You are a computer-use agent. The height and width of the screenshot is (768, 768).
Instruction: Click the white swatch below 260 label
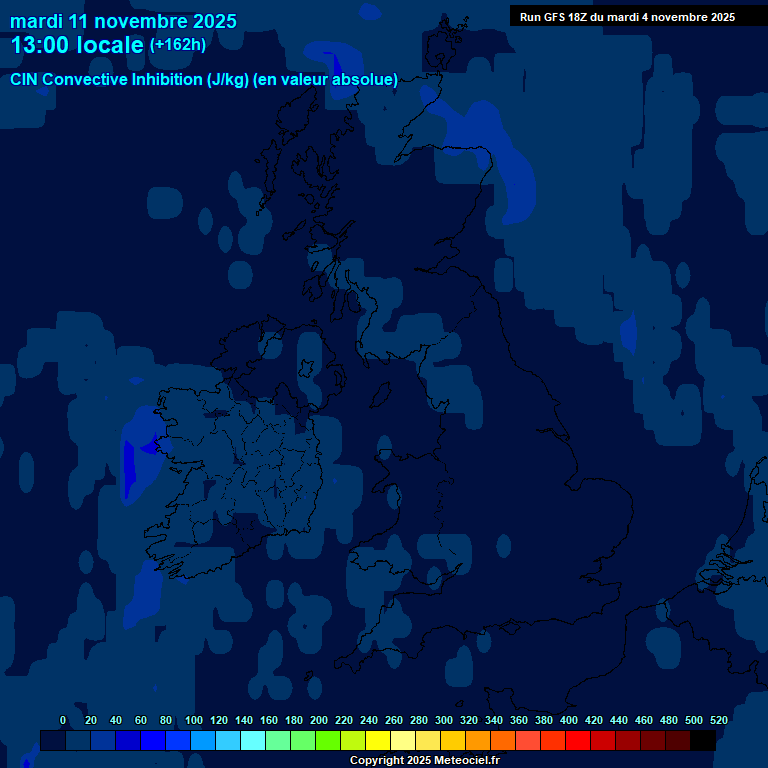(x=403, y=740)
